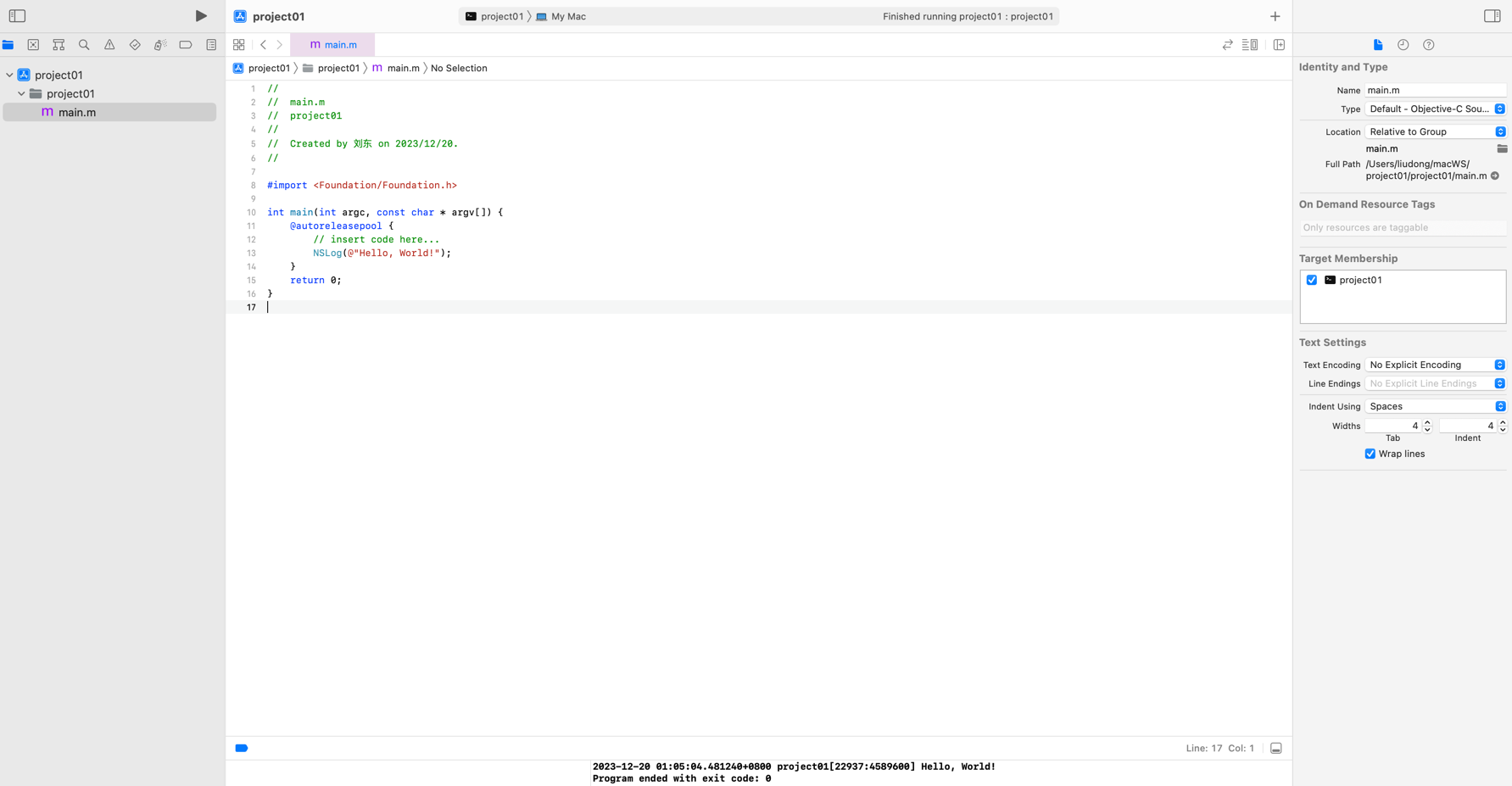The image size is (1512, 786).
Task: Go back in editor history
Action: click(x=264, y=45)
